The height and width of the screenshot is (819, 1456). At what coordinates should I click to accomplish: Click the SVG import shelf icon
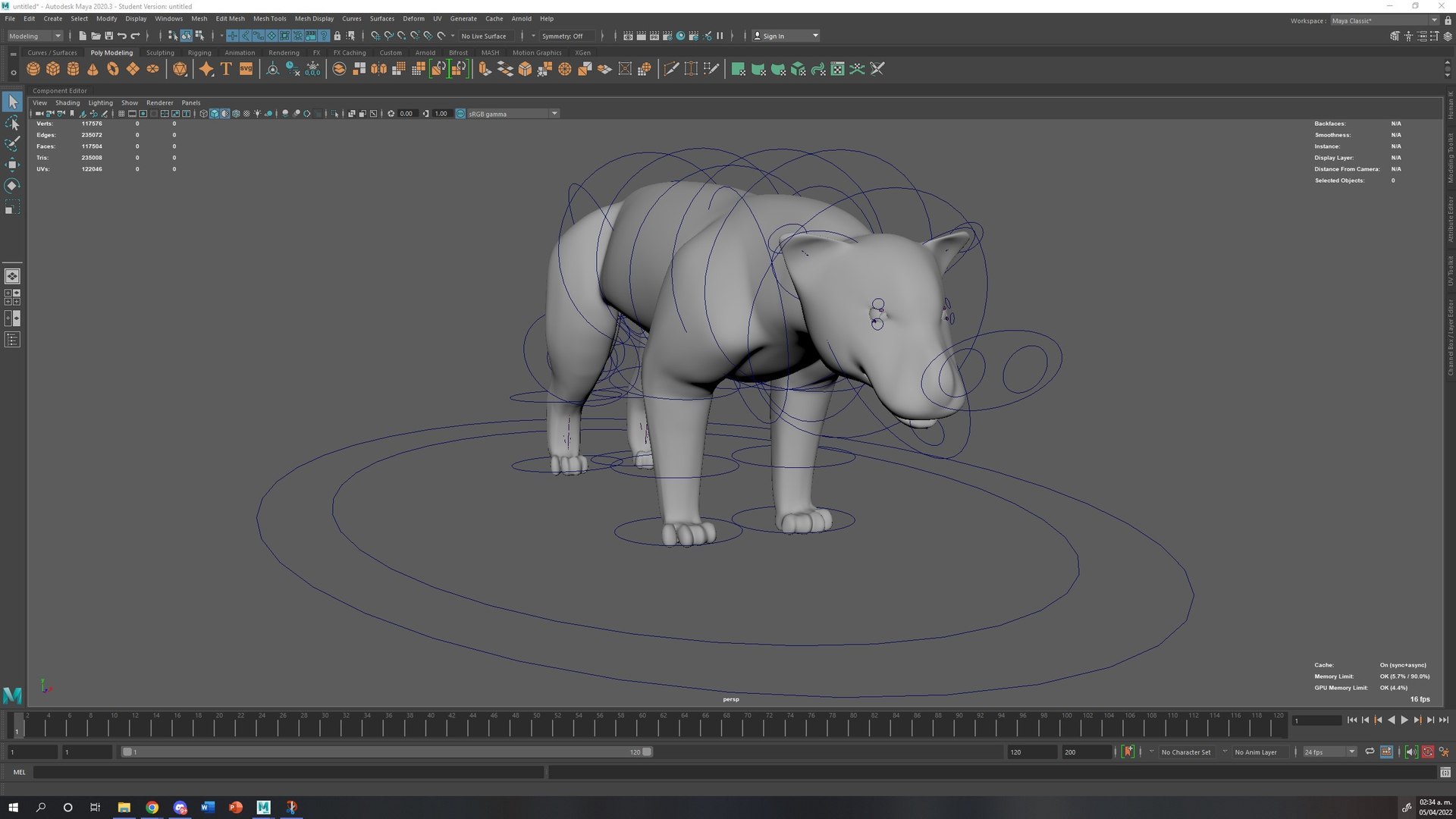click(x=246, y=69)
